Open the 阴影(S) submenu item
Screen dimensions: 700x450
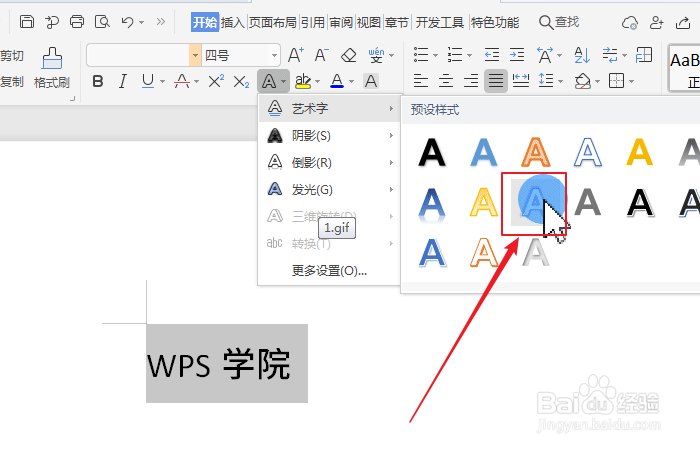(329, 136)
